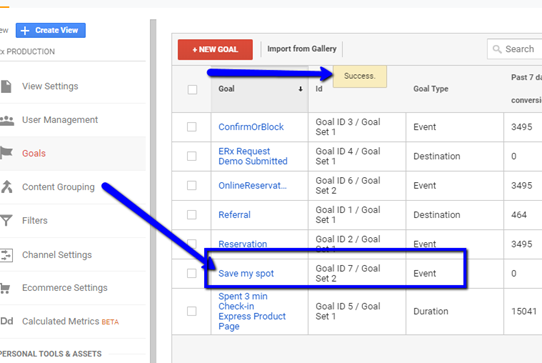Click the View Settings document icon

click(x=6, y=86)
